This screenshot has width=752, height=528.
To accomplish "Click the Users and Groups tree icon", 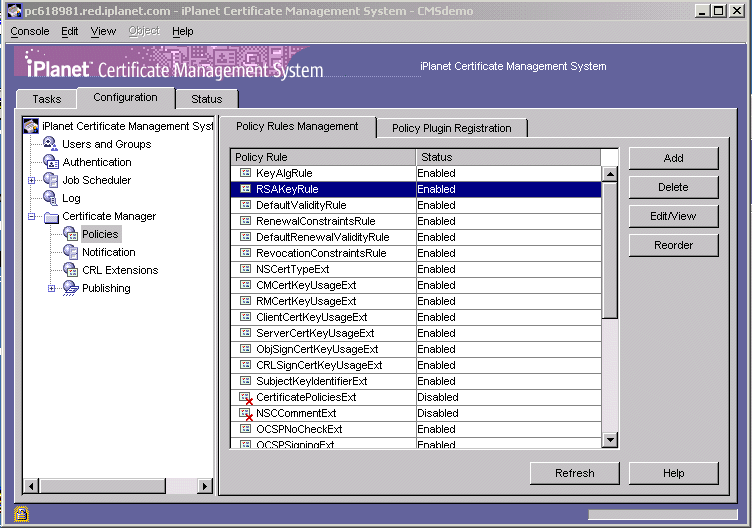I will pos(50,143).
